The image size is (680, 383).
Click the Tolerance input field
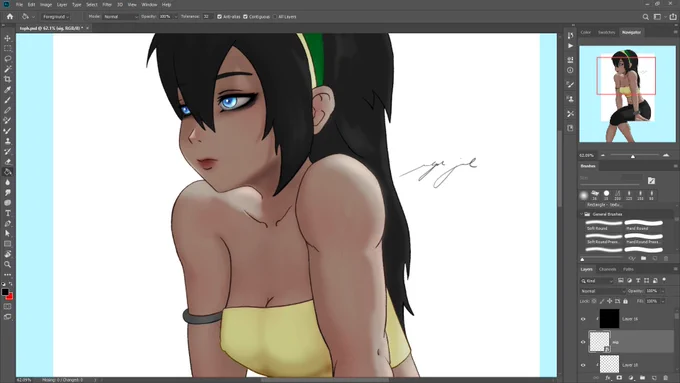207,16
